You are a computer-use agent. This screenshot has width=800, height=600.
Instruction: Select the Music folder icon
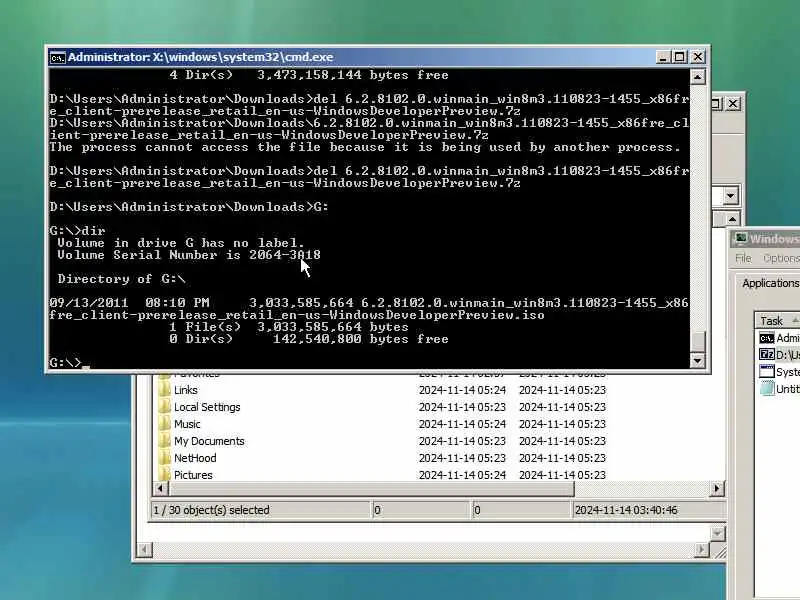tap(164, 424)
